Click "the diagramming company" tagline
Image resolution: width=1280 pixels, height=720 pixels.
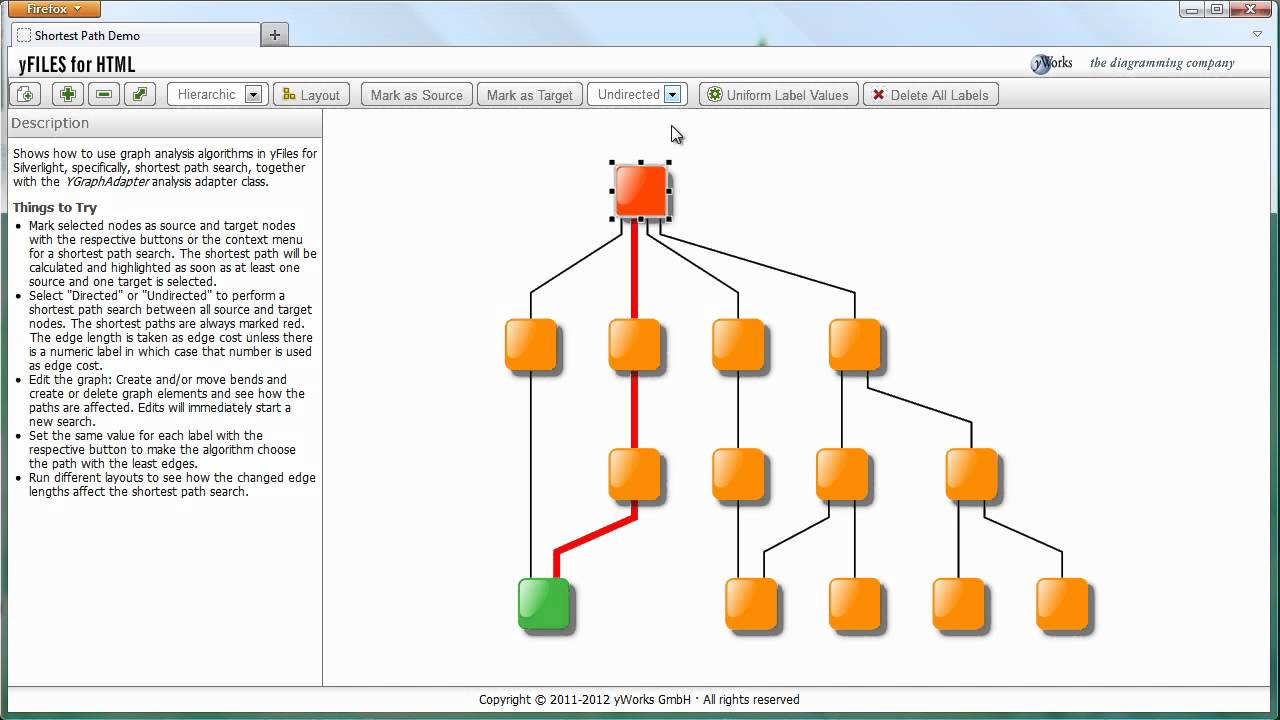click(x=1162, y=63)
